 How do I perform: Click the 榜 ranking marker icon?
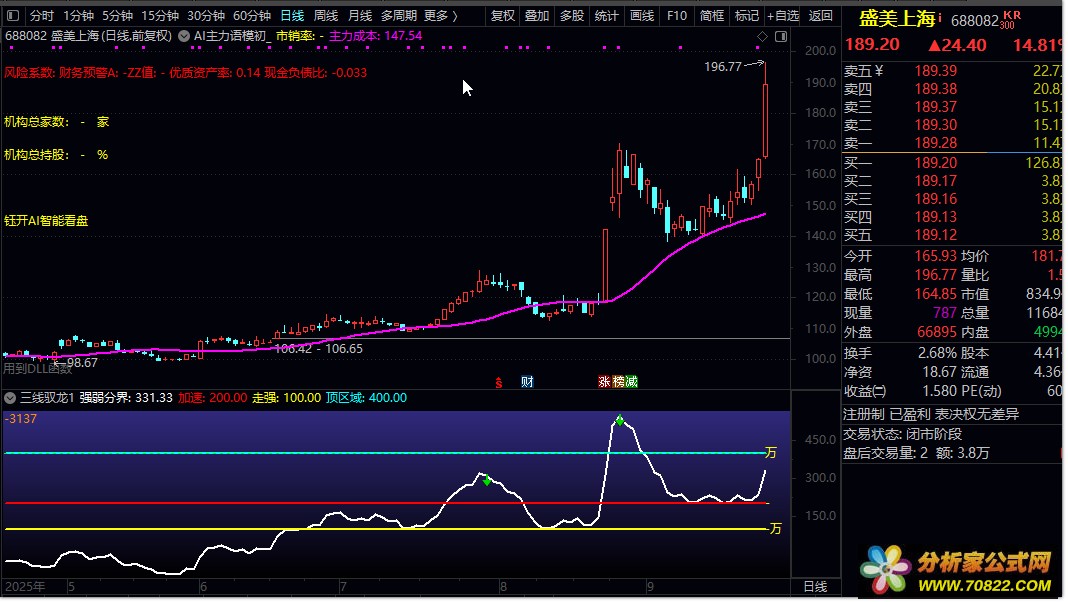coord(618,382)
